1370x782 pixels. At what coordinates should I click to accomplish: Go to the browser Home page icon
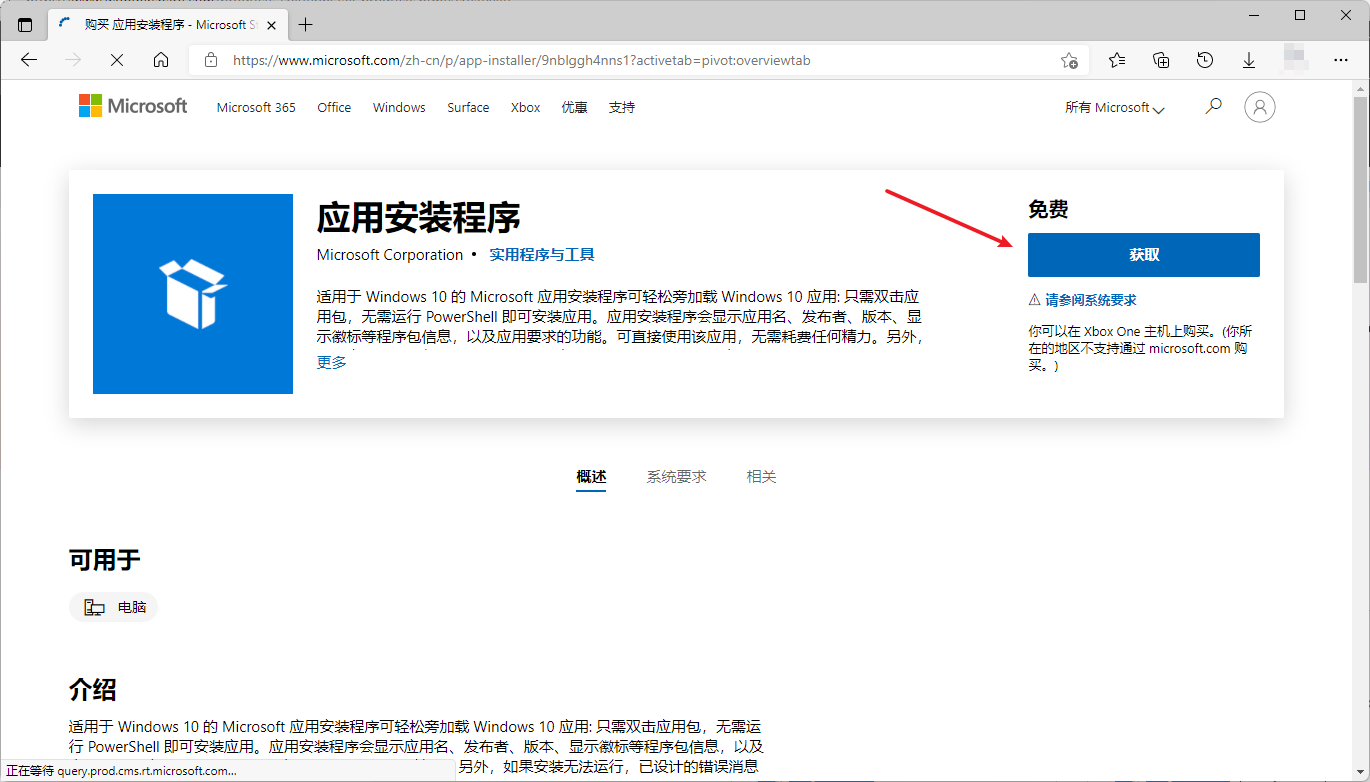[x=161, y=60]
